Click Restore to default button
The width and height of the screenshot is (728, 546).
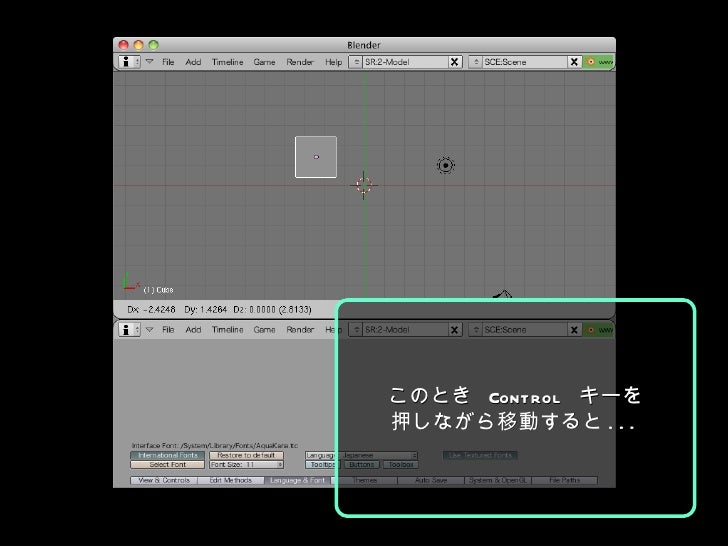click(x=246, y=455)
